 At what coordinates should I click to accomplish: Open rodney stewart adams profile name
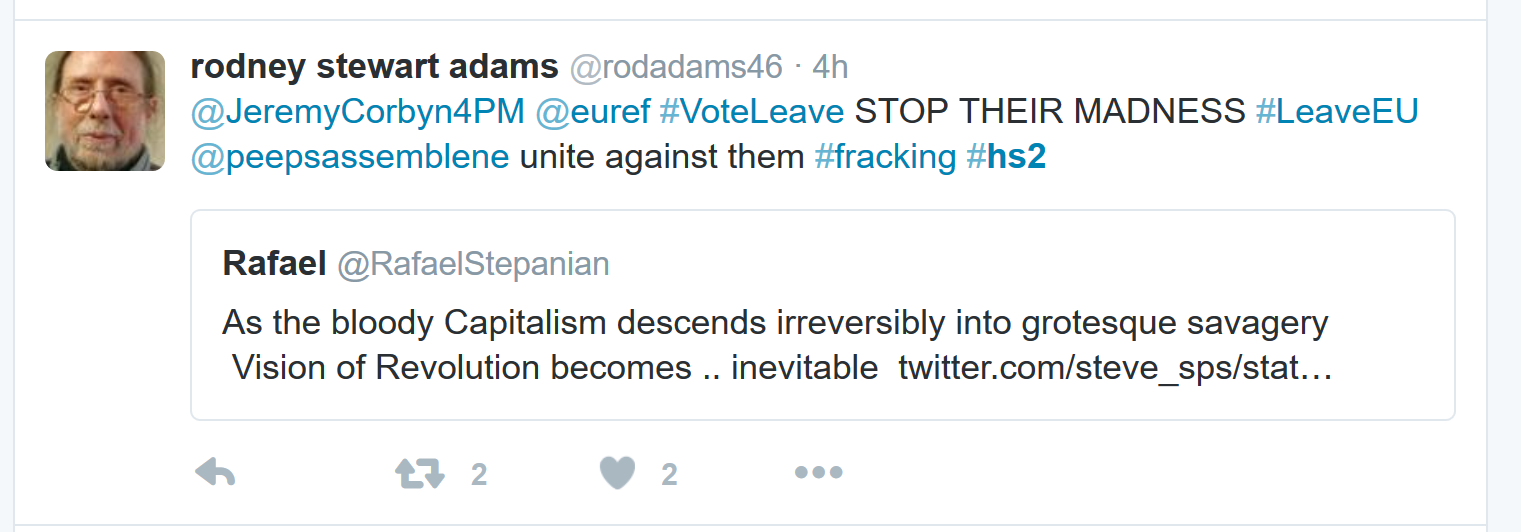tap(374, 67)
